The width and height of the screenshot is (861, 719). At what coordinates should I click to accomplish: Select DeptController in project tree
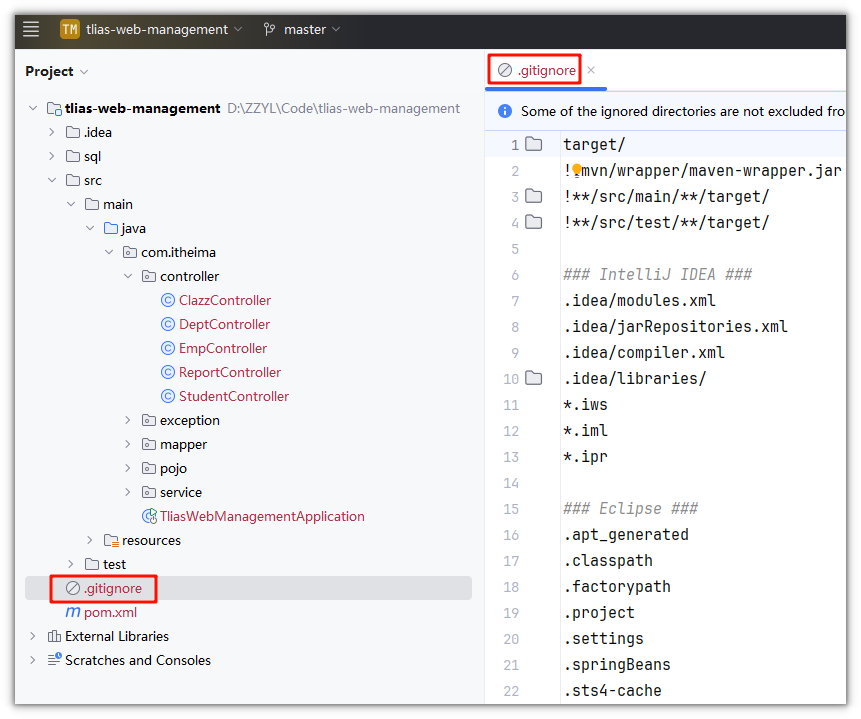224,325
